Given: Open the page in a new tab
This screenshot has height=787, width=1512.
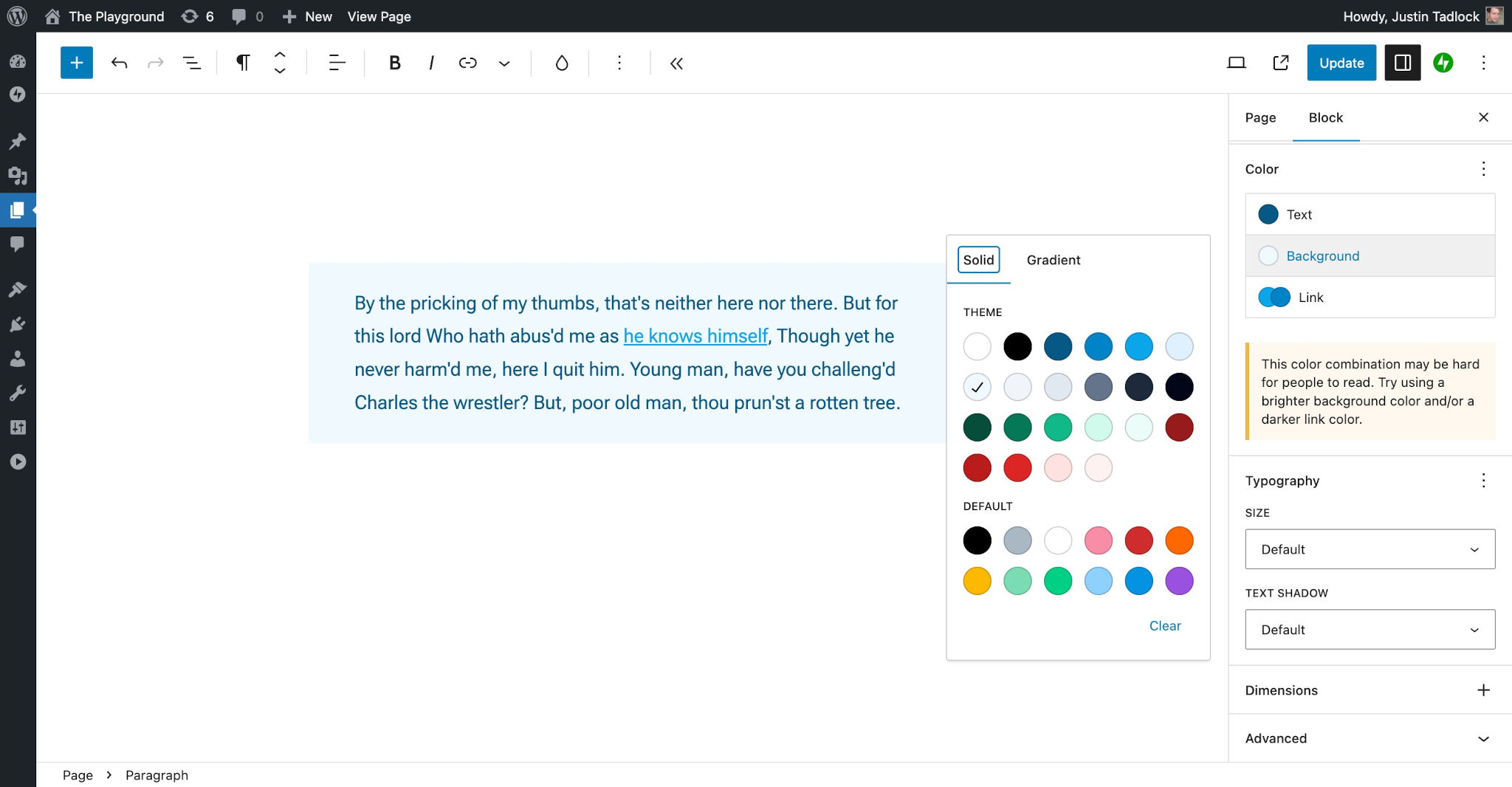Looking at the screenshot, I should tap(1279, 63).
